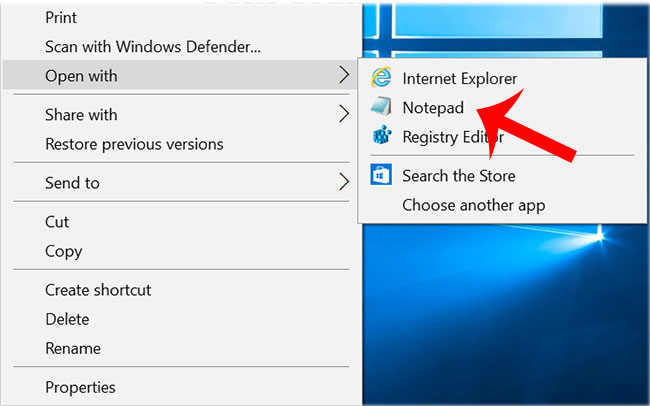Viewport: 650px width, 406px height.
Task: Open the Send to menu entry
Action: 73,183
